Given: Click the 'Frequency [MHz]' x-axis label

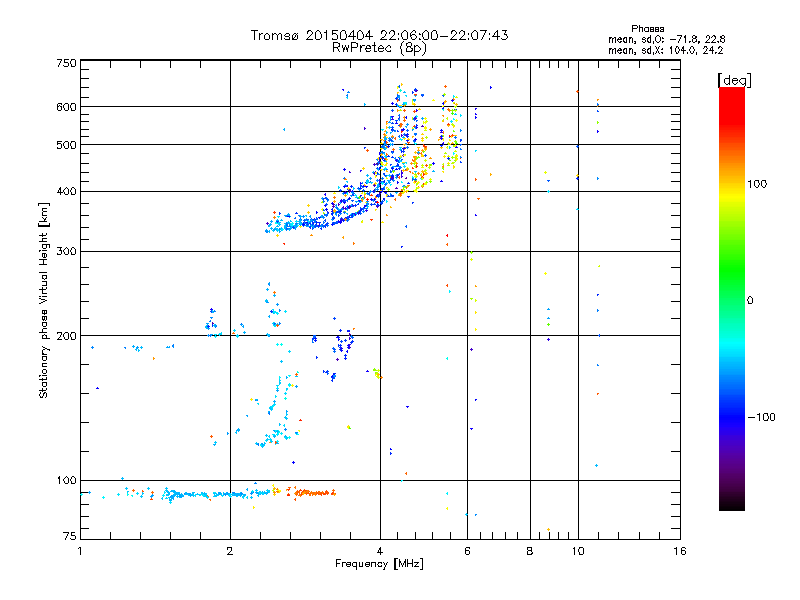Looking at the screenshot, I should (x=379, y=564).
